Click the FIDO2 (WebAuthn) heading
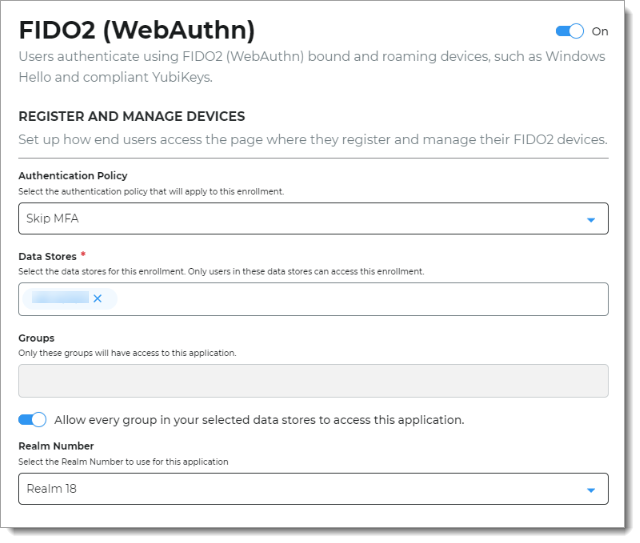Image resolution: width=640 pixels, height=543 pixels. click(x=137, y=30)
